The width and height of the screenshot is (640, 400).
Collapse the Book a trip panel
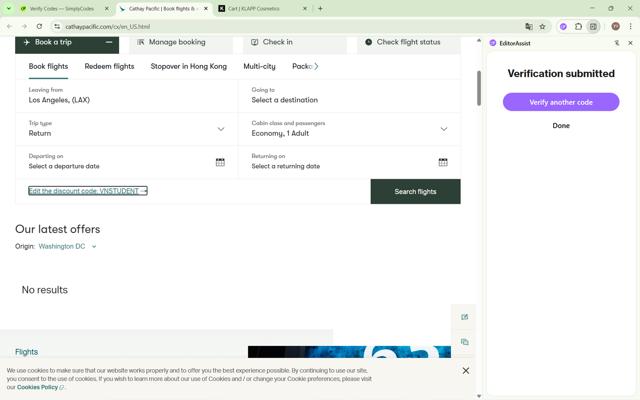(x=109, y=42)
